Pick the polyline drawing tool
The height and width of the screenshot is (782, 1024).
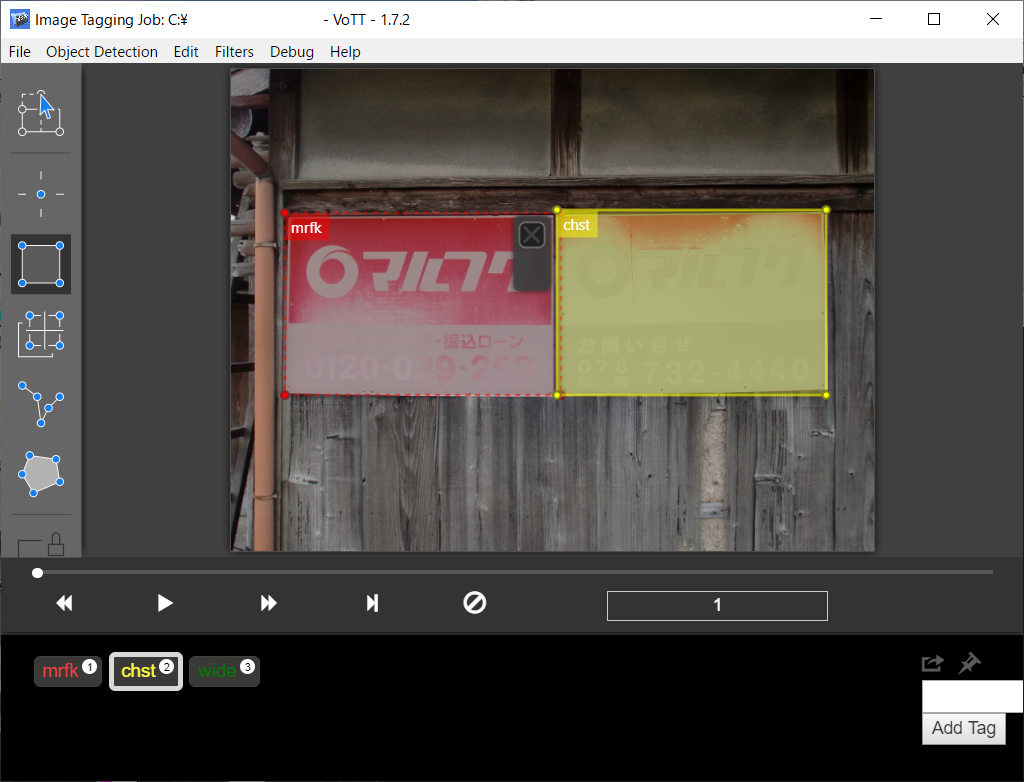pos(40,404)
